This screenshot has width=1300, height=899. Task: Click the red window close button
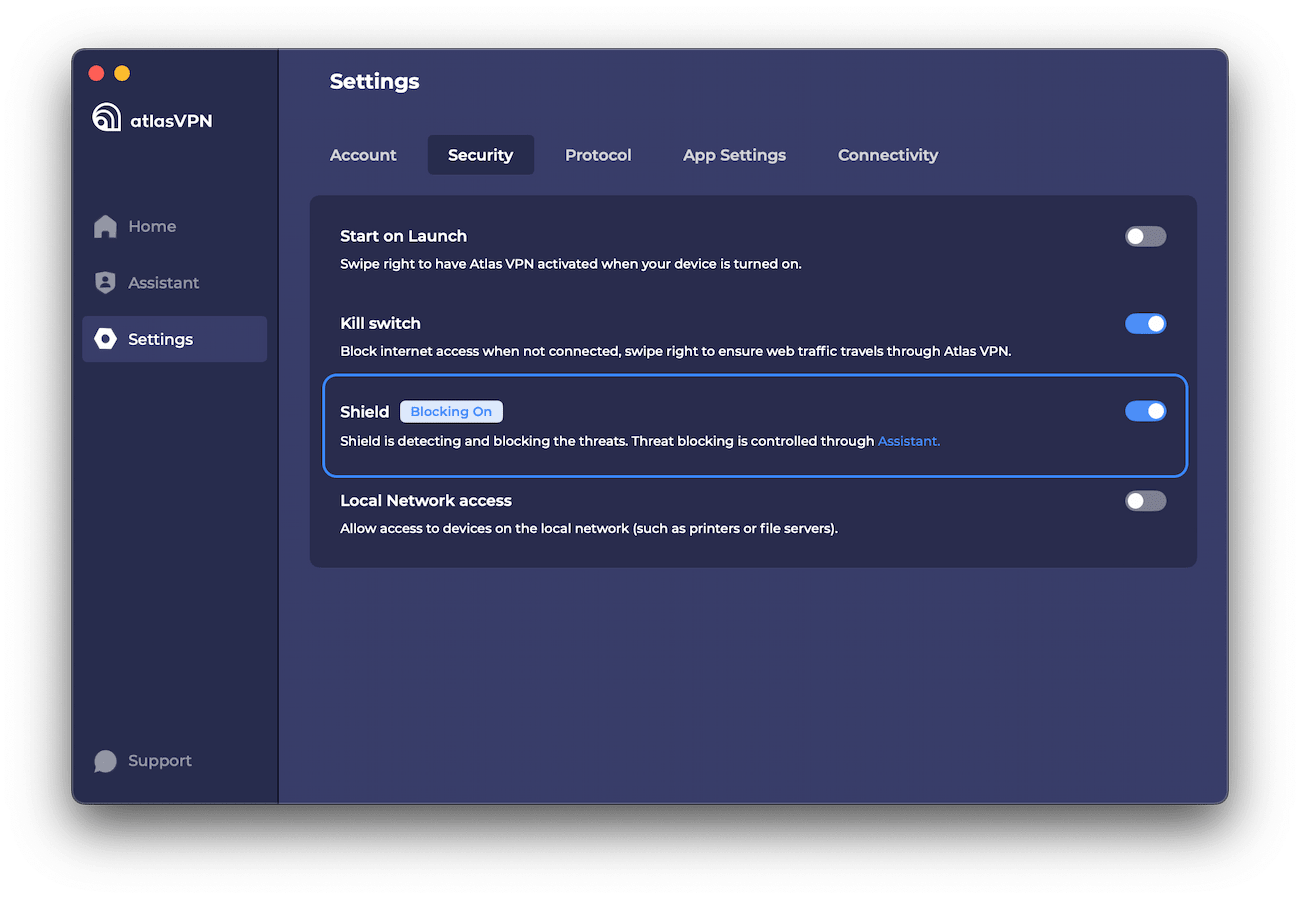pyautogui.click(x=97, y=73)
